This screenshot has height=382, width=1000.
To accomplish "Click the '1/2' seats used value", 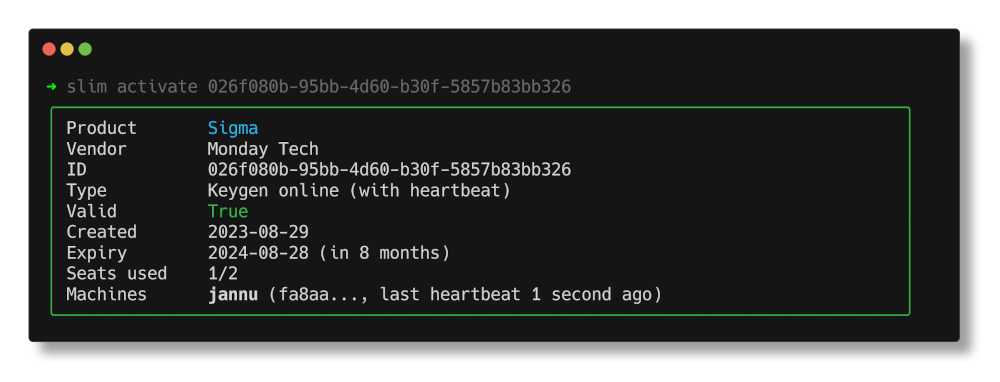I will [223, 274].
